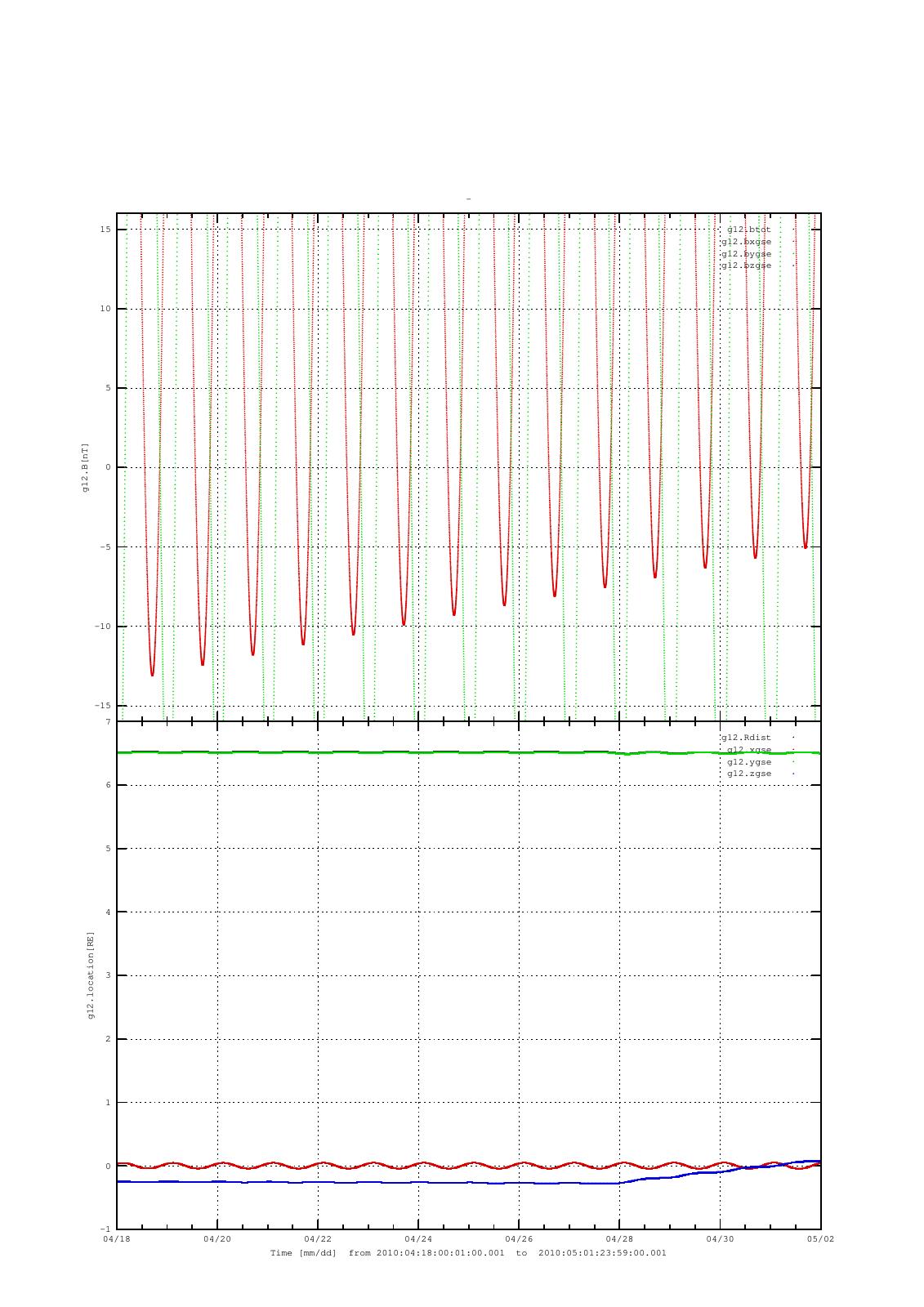Click the 4 tick label on location axis
Image resolution: width=924 pixels, height=1307 pixels.
point(108,912)
